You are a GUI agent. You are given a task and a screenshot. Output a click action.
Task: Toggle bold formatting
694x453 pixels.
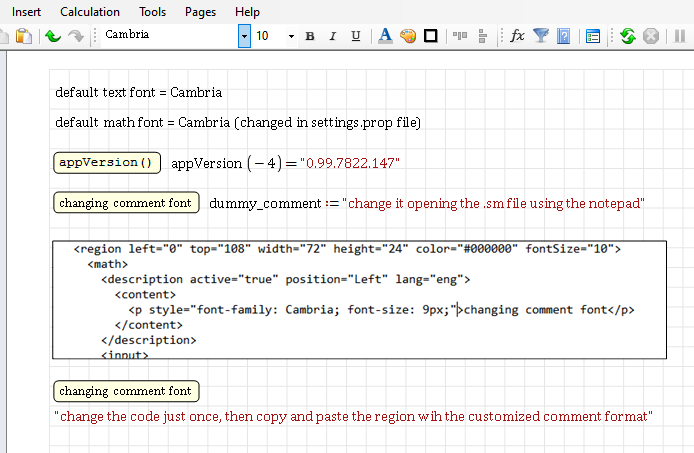click(309, 36)
